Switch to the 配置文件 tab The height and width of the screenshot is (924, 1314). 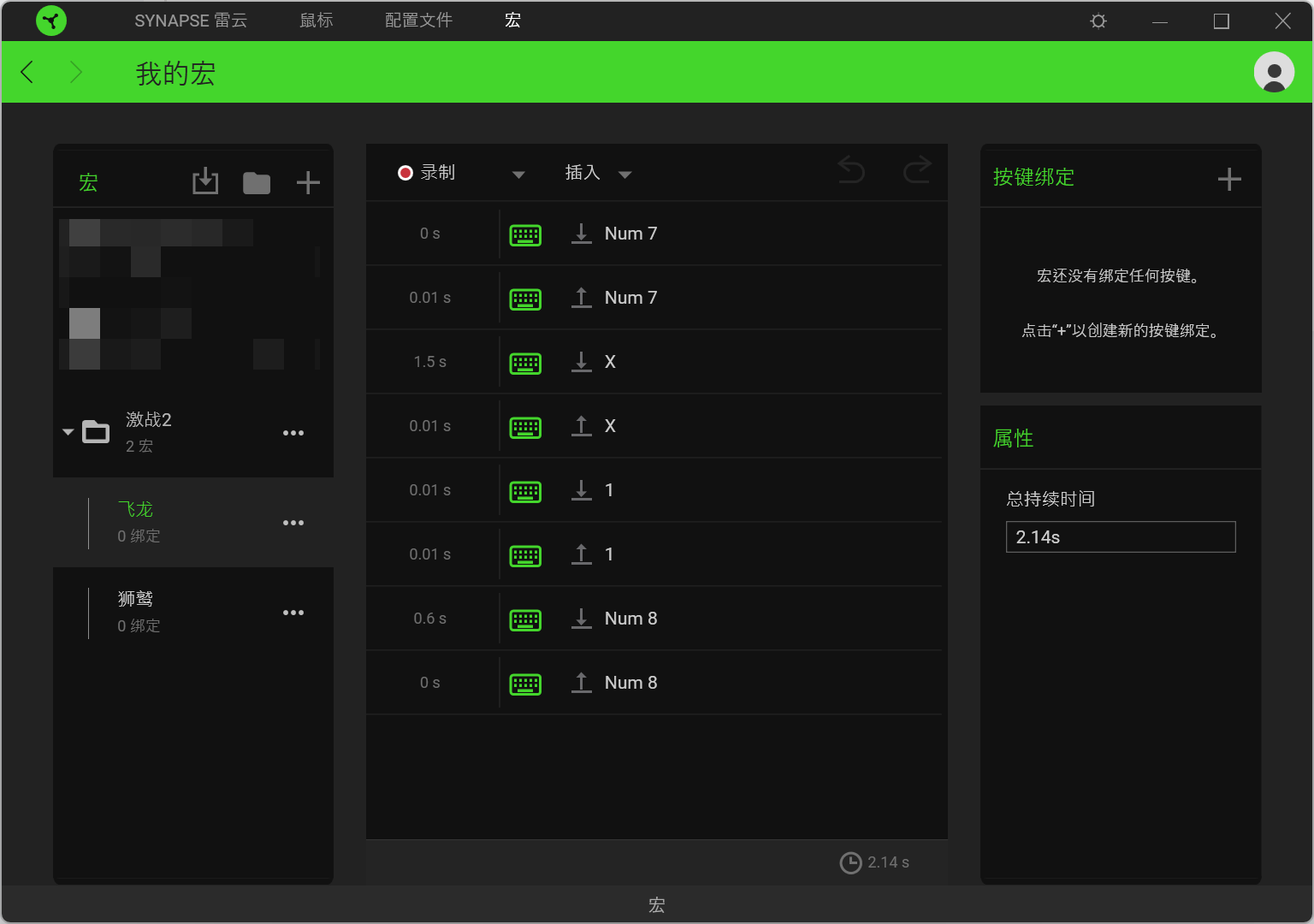coord(418,21)
